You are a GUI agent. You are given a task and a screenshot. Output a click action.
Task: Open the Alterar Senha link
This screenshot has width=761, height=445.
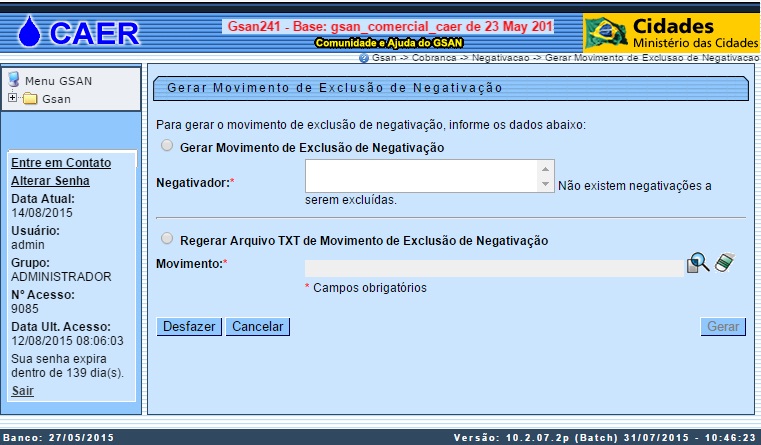click(x=50, y=181)
